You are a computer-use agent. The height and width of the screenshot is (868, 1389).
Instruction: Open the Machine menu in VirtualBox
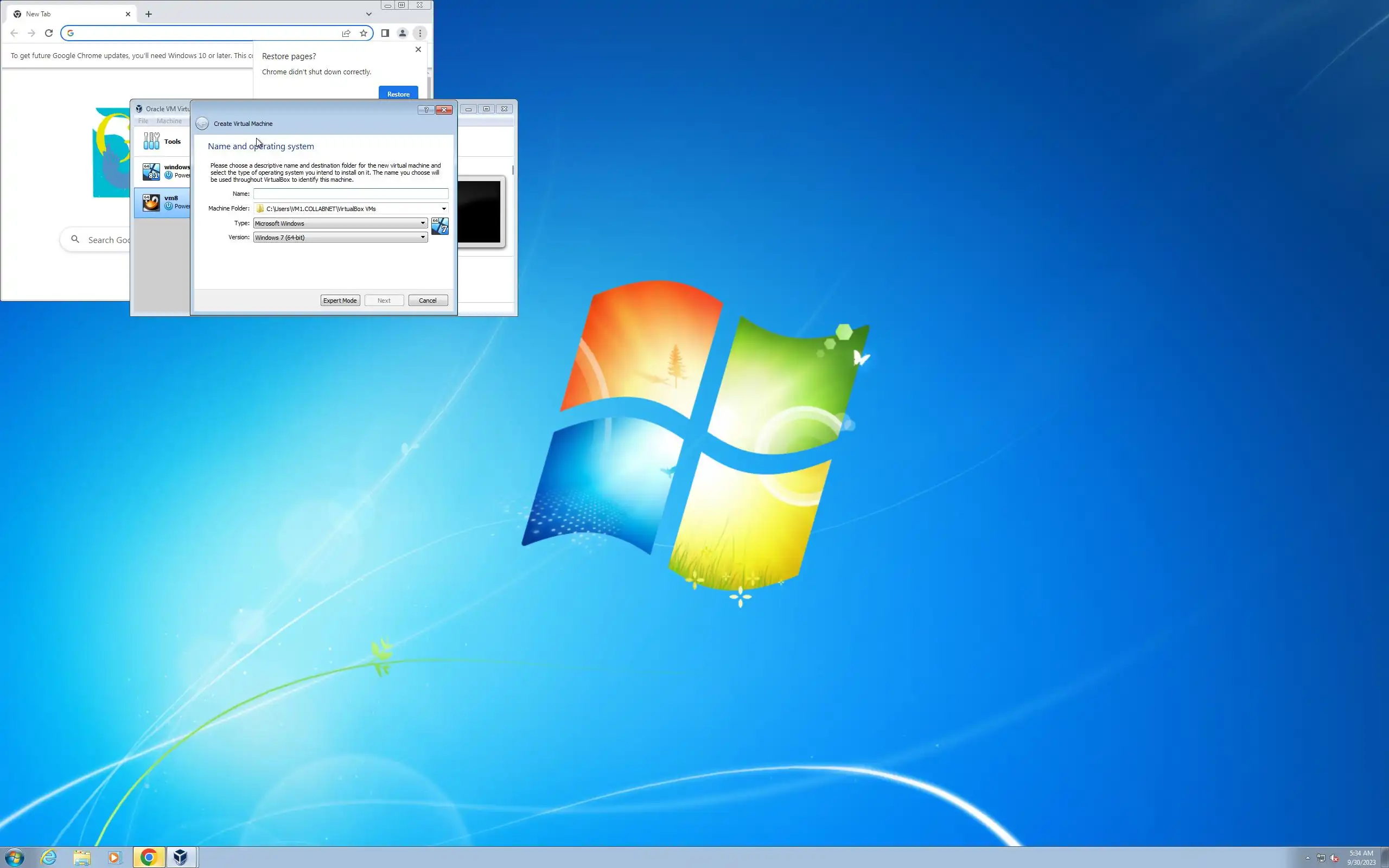169,121
